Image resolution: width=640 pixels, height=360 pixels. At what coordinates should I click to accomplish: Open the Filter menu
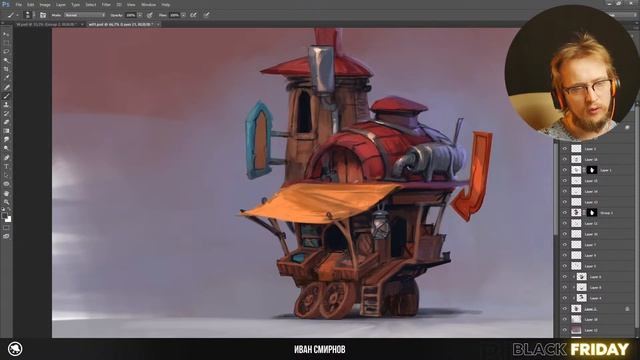click(x=106, y=4)
